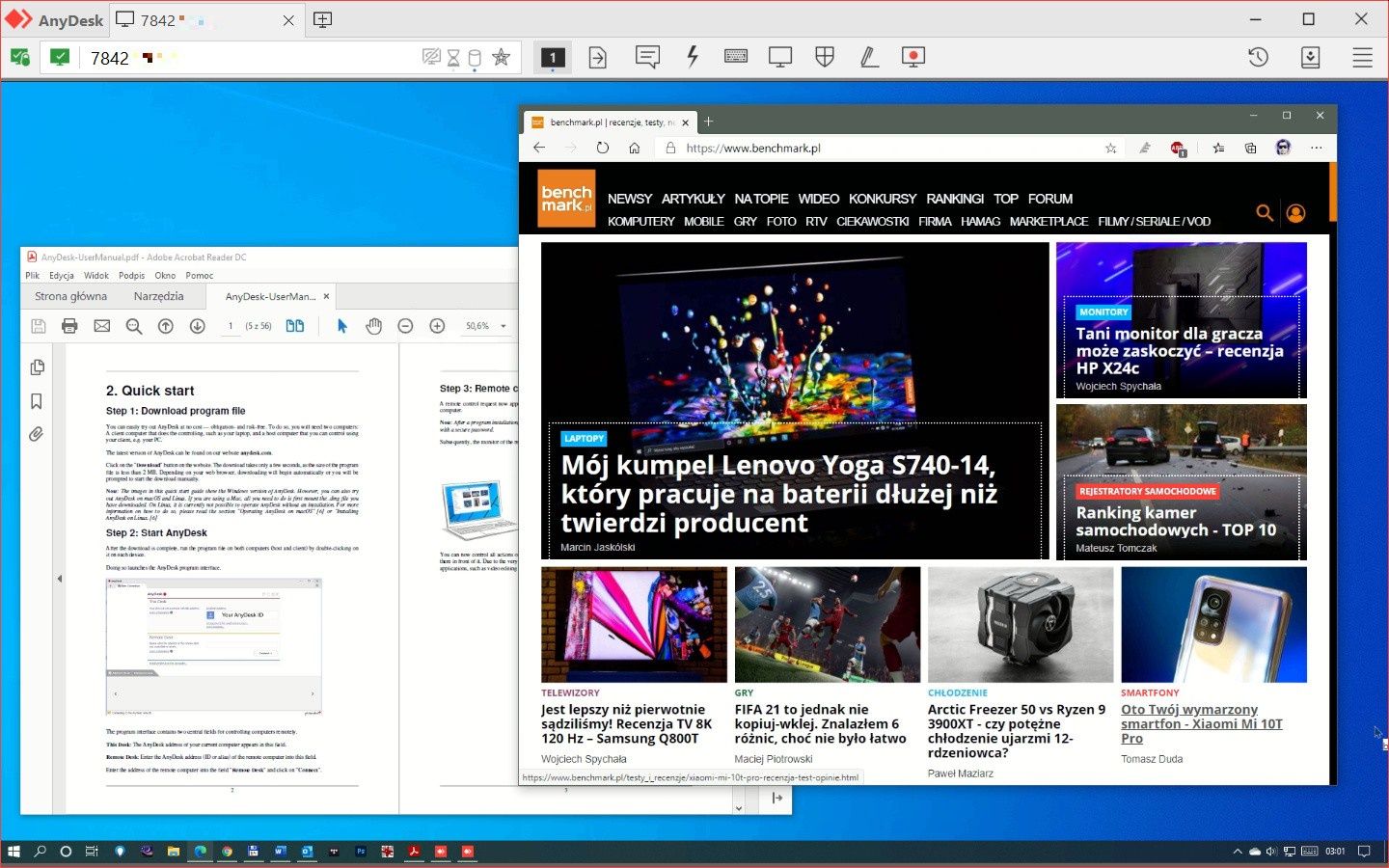Zoom out the PDF with minus button
The height and width of the screenshot is (868, 1389).
(x=405, y=326)
